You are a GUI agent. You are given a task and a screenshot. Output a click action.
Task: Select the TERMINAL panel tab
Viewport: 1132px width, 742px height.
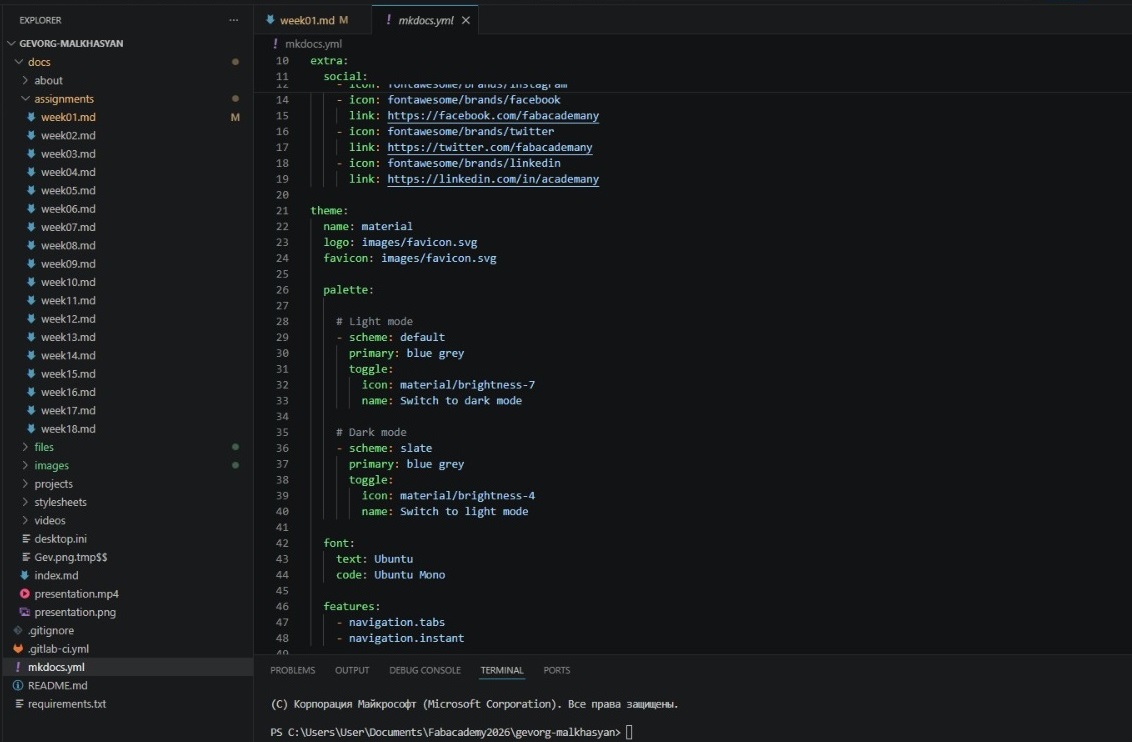(x=502, y=671)
